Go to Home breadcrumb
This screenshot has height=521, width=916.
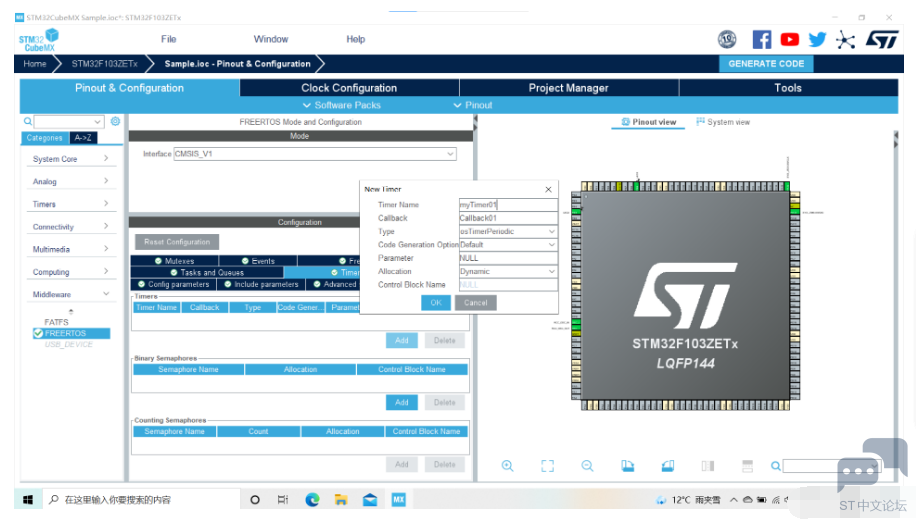click(34, 64)
